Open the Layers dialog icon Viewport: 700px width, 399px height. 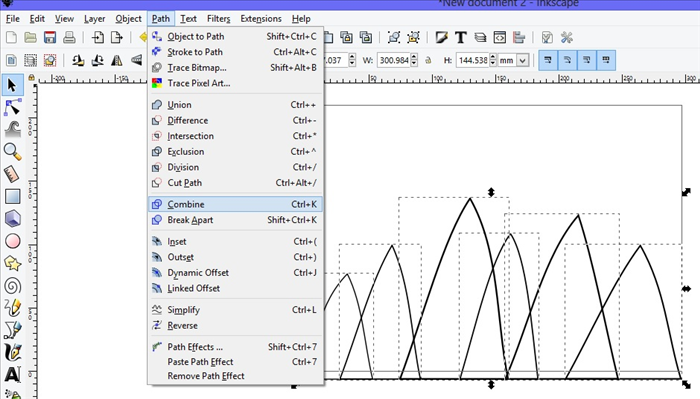tap(480, 37)
